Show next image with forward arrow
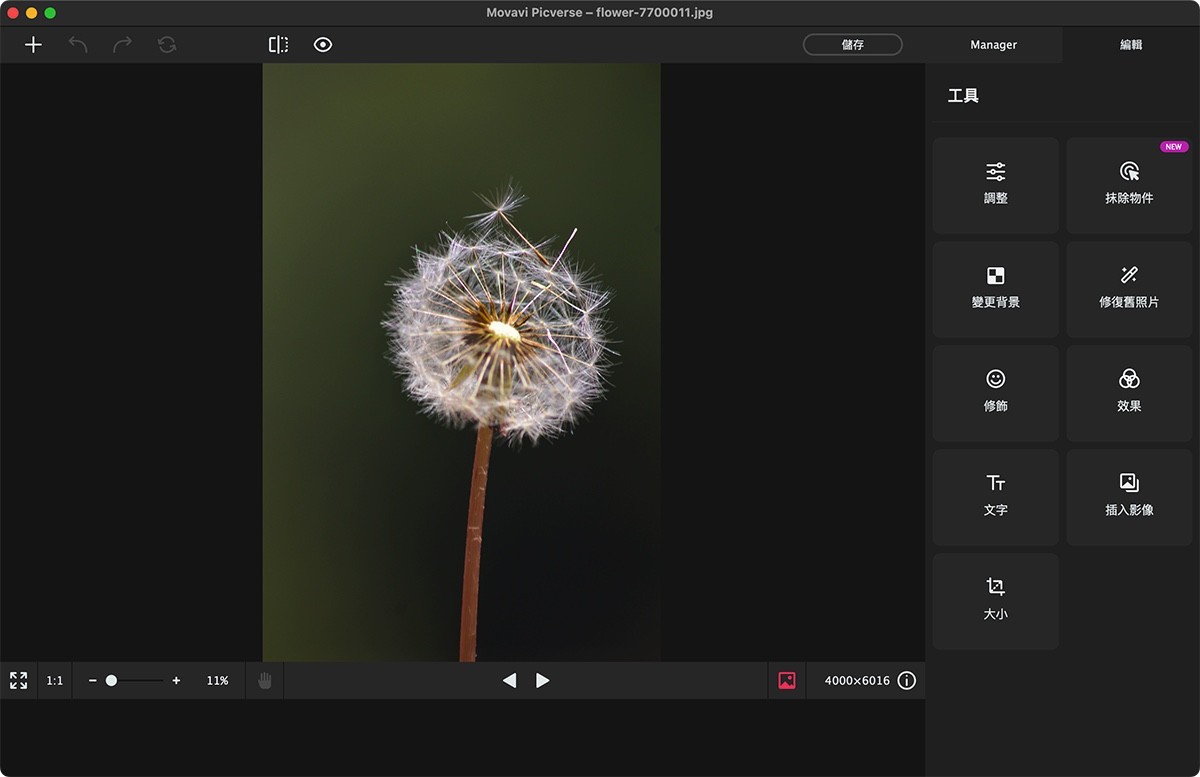The image size is (1200, 777). pyautogui.click(x=543, y=680)
